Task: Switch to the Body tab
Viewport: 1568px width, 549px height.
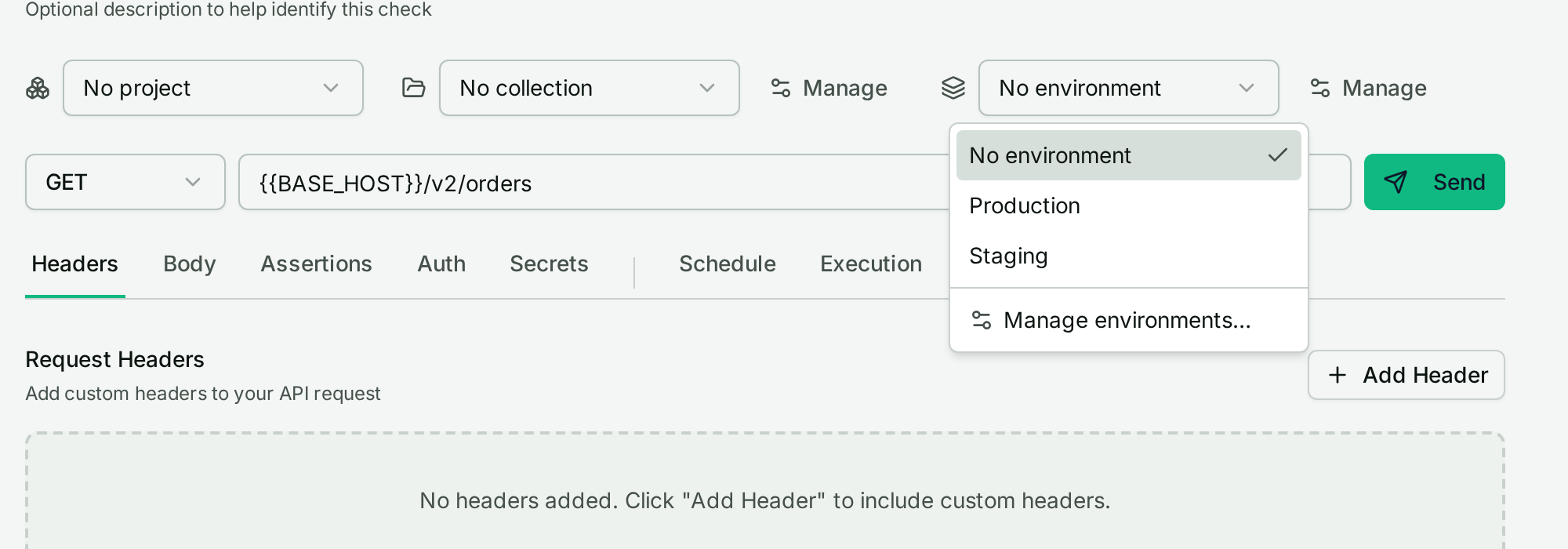Action: 190,264
